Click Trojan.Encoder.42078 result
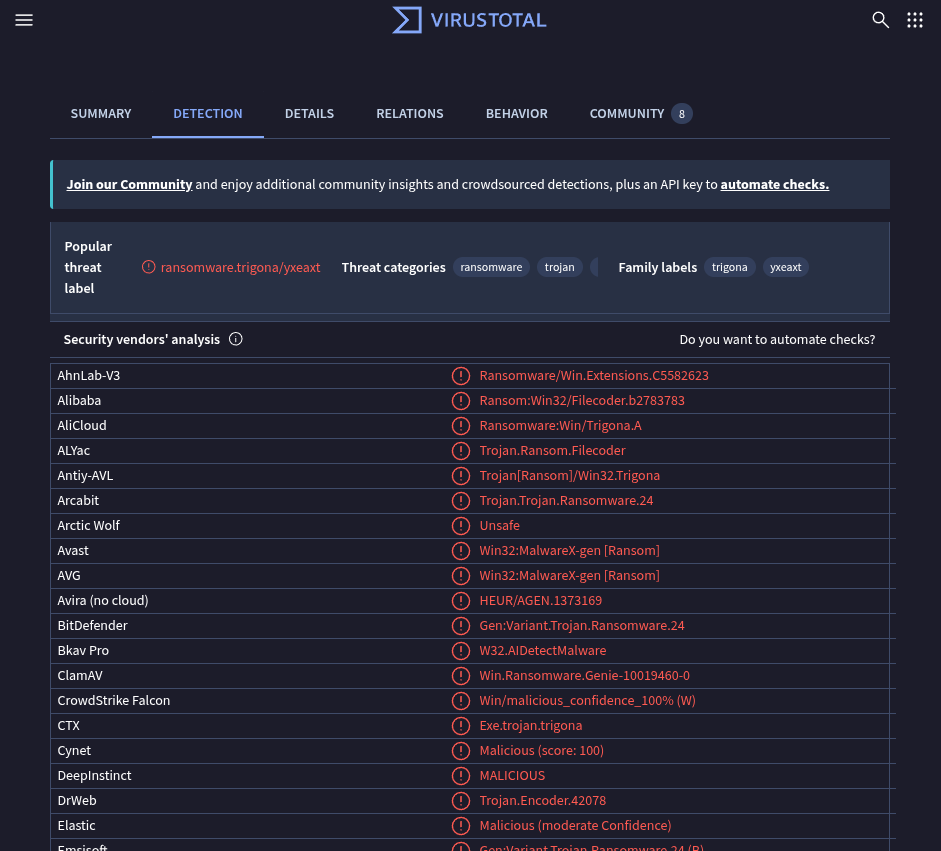Screen dimensions: 941x851 tap(543, 801)
